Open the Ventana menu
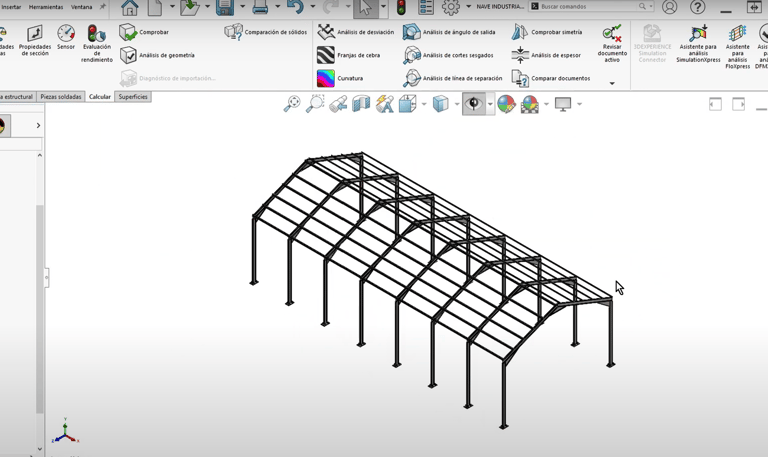Image resolution: width=768 pixels, height=457 pixels. point(81,7)
